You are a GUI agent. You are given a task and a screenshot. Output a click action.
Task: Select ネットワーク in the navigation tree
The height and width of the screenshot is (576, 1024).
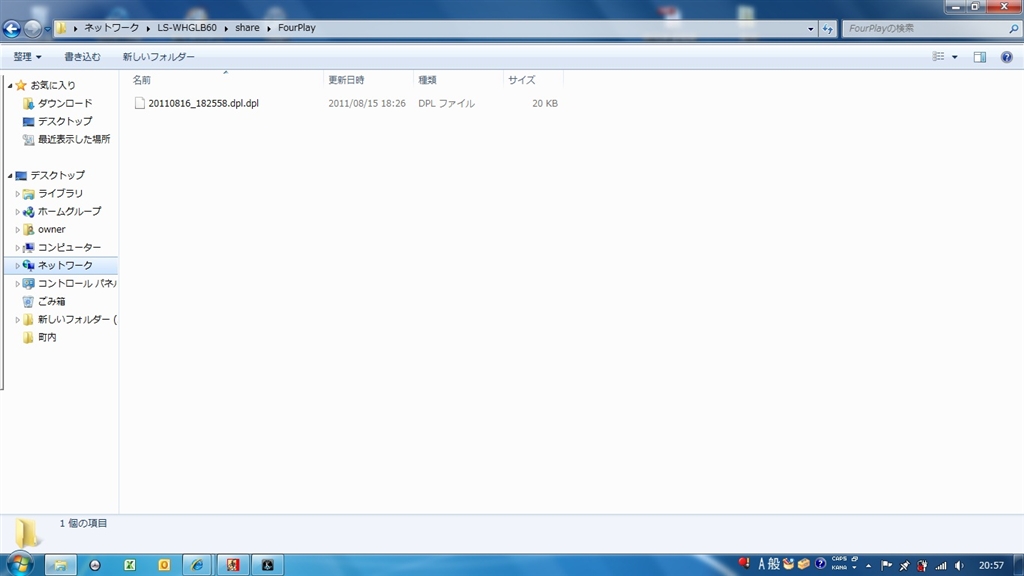tap(65, 265)
